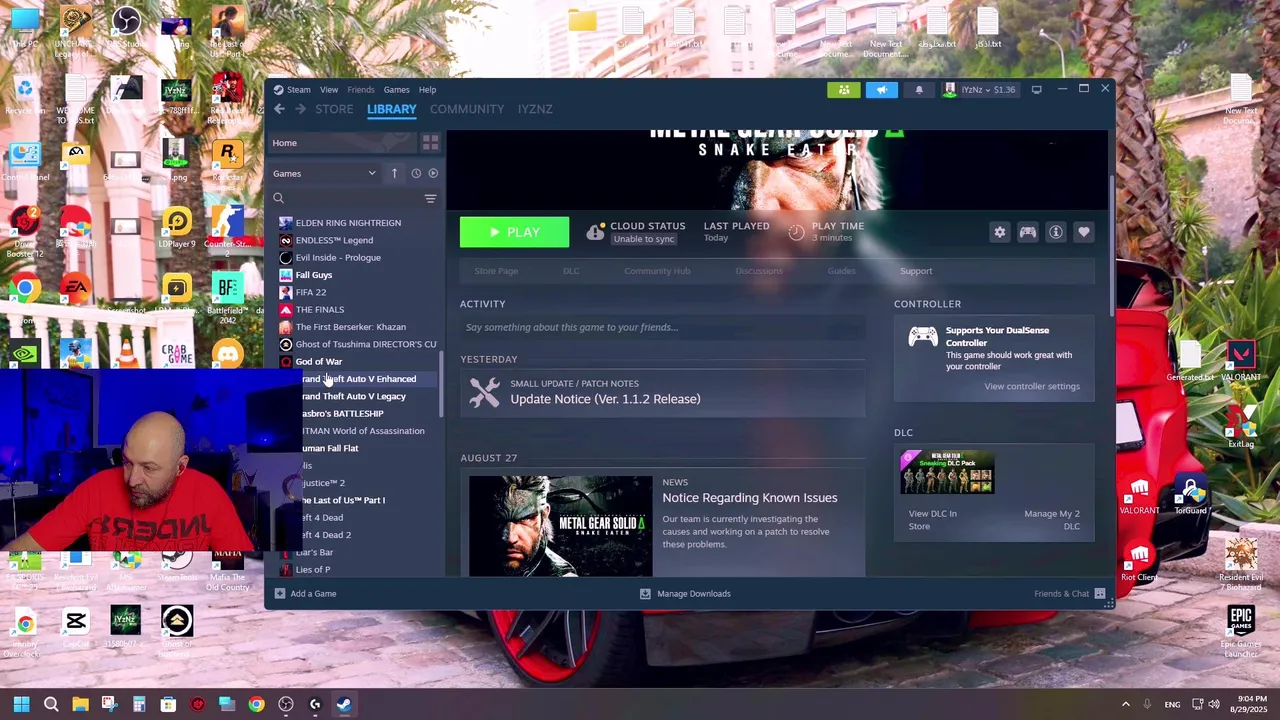Open the Help menu
Image resolution: width=1280 pixels, height=720 pixels.
pyautogui.click(x=427, y=90)
